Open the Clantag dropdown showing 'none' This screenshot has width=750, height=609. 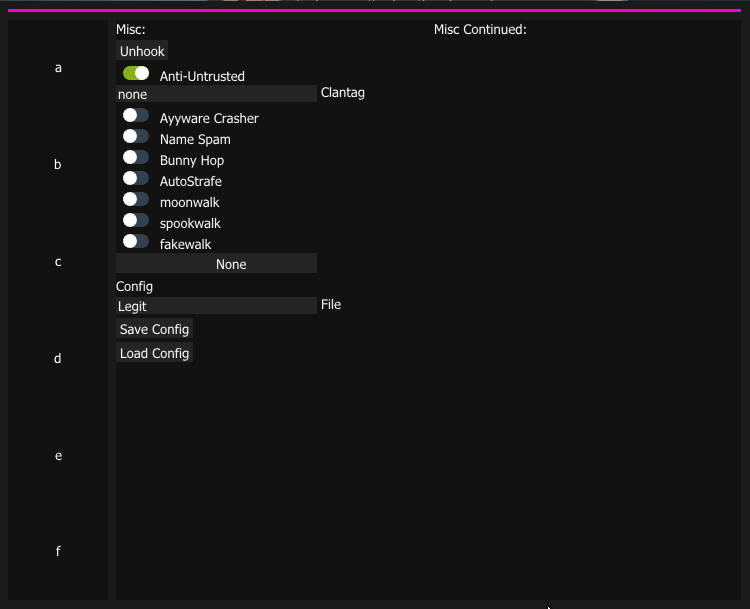pos(216,94)
